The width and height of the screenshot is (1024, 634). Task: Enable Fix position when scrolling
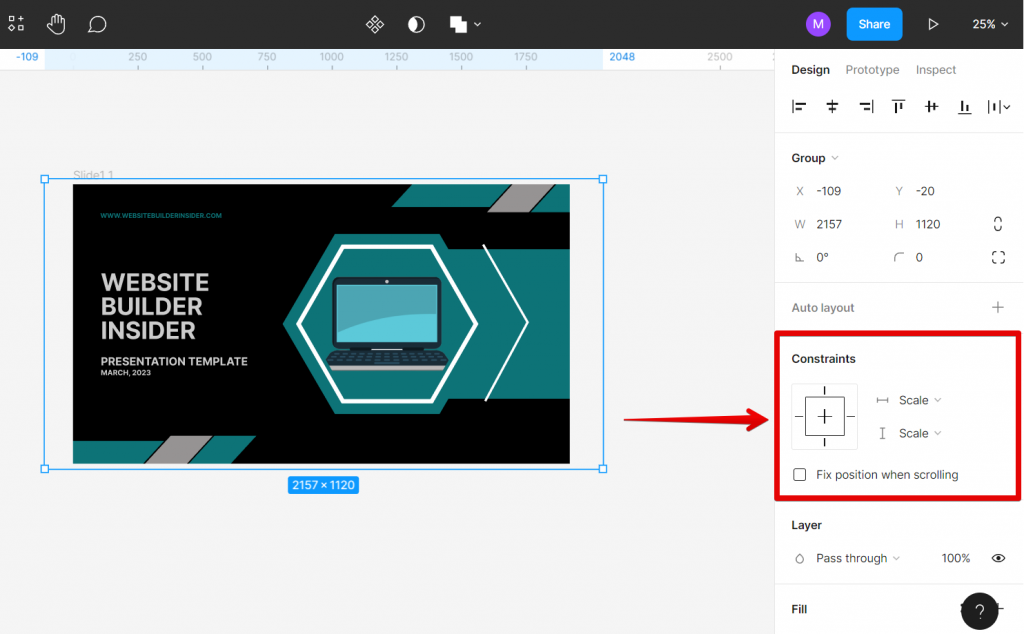(x=799, y=474)
